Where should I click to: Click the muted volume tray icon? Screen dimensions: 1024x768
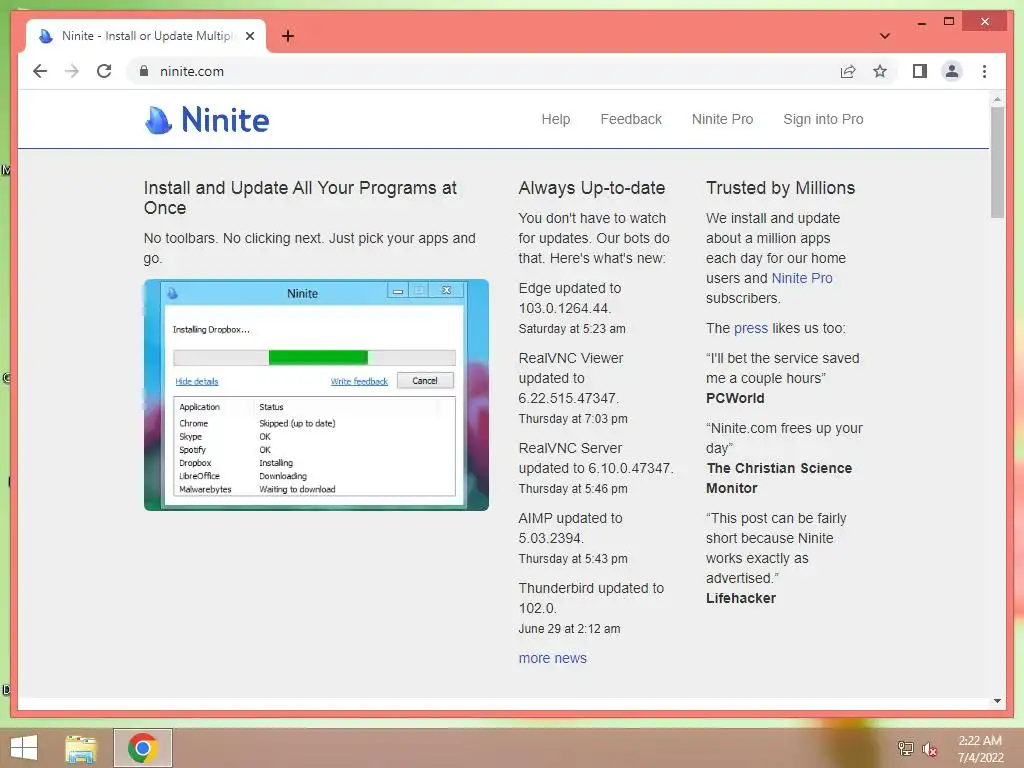[929, 749]
